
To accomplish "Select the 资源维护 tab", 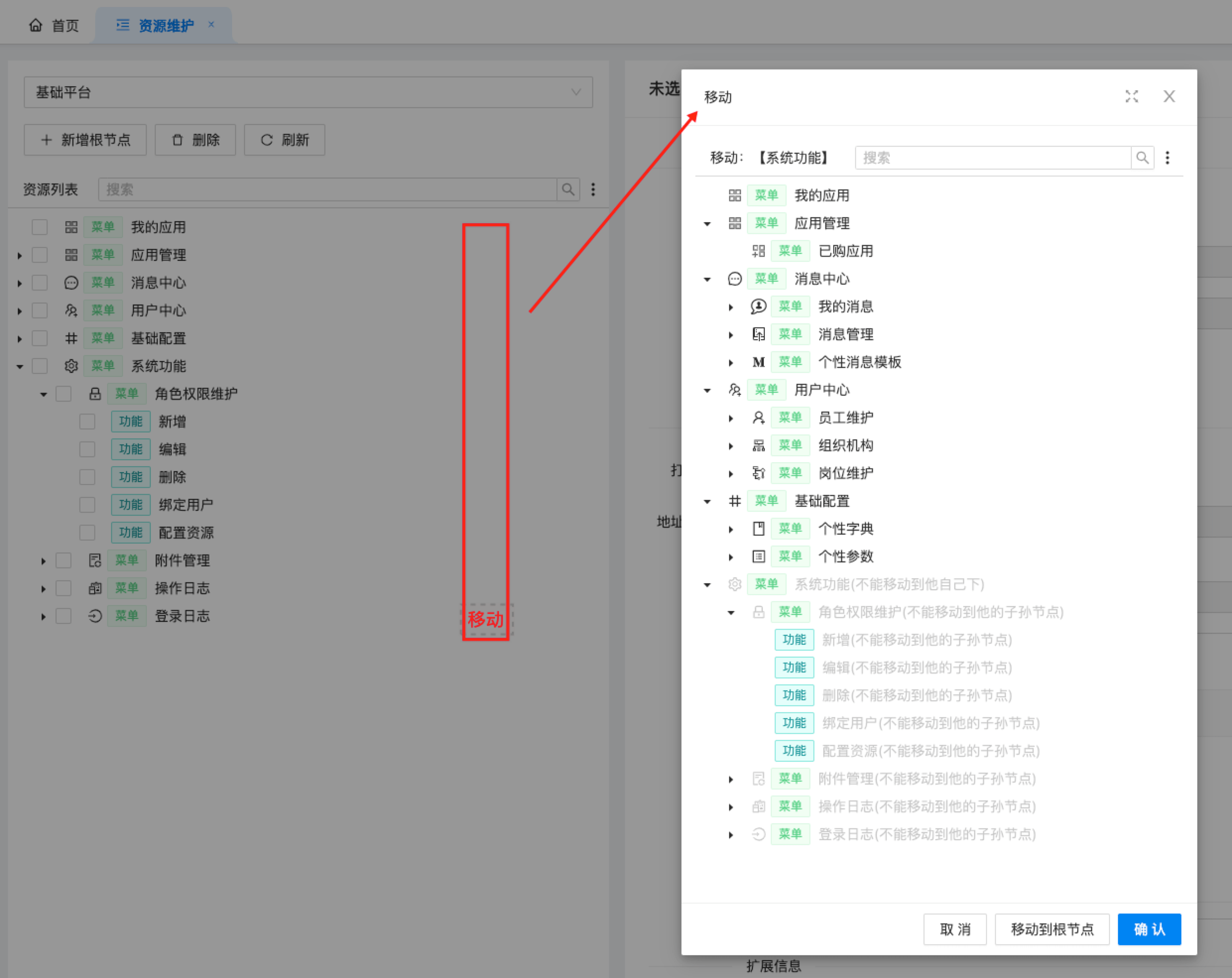I will (166, 25).
